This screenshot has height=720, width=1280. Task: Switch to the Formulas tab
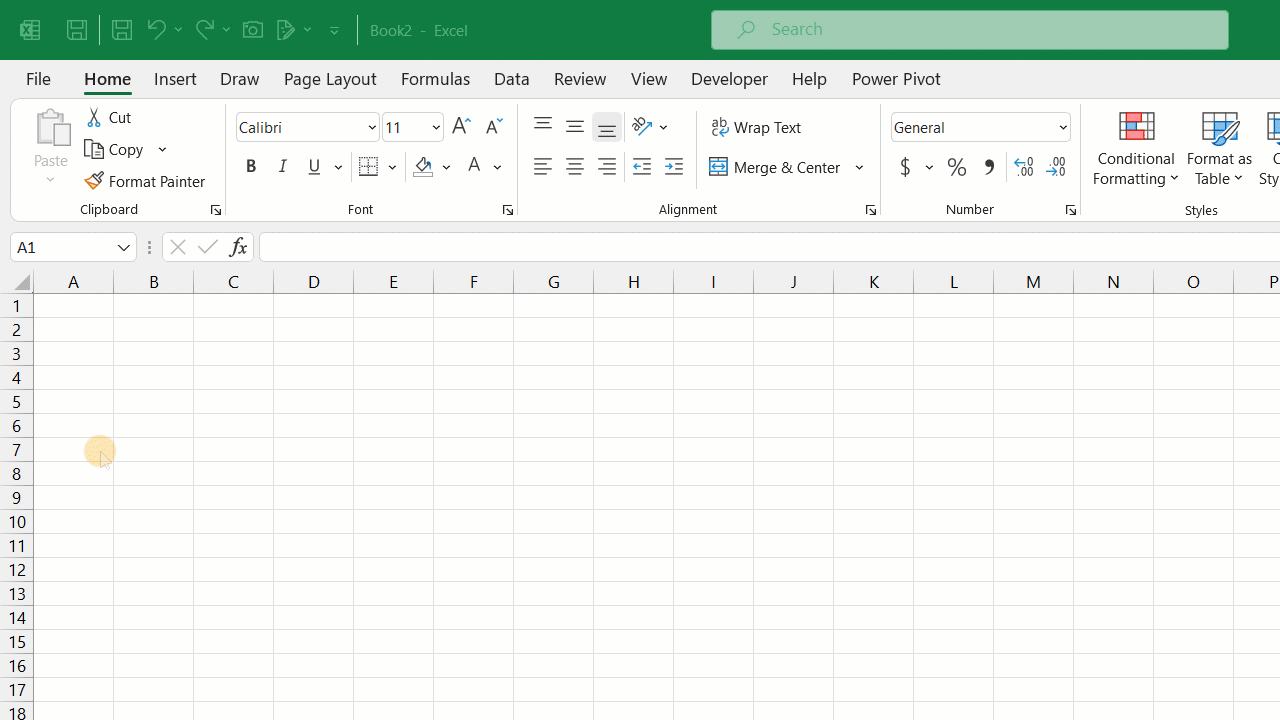435,78
